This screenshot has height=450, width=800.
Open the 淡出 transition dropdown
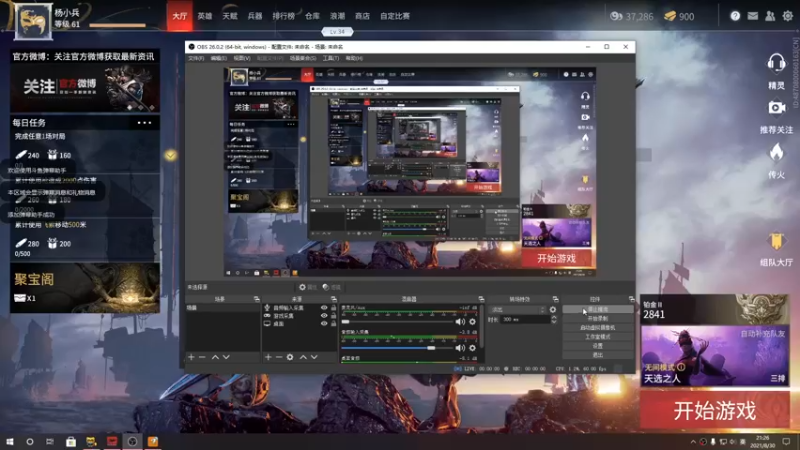[x=518, y=310]
